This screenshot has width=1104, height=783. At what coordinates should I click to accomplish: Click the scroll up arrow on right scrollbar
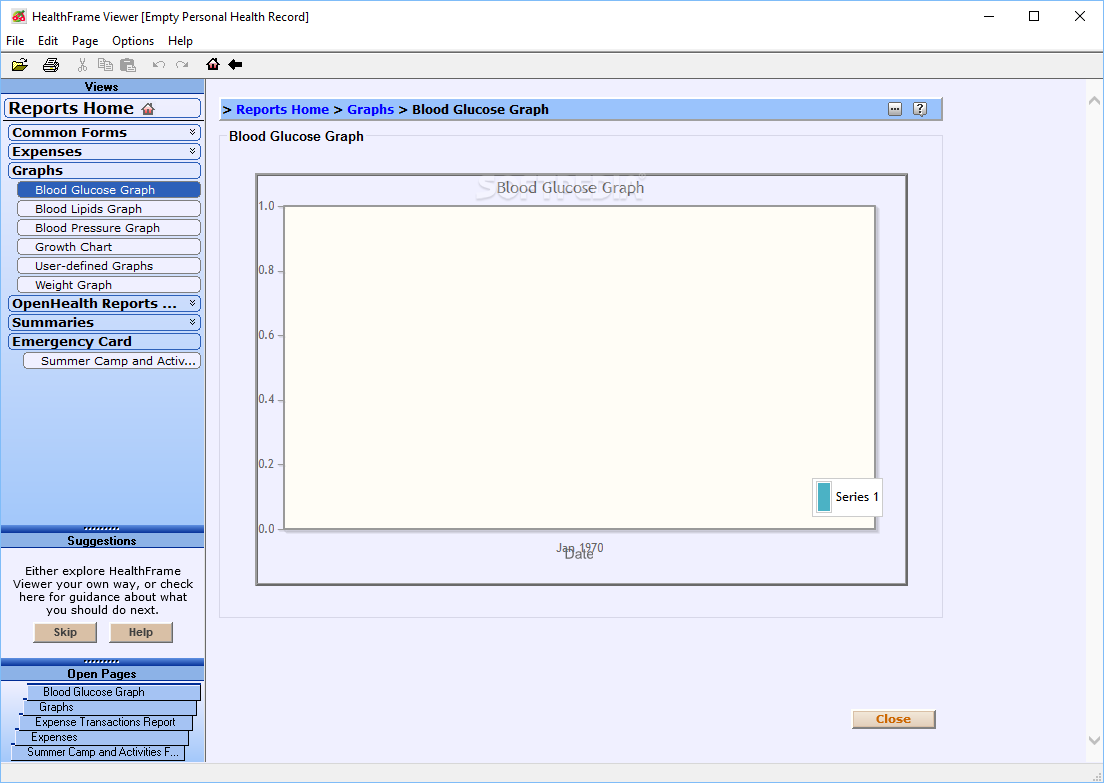pyautogui.click(x=1094, y=101)
